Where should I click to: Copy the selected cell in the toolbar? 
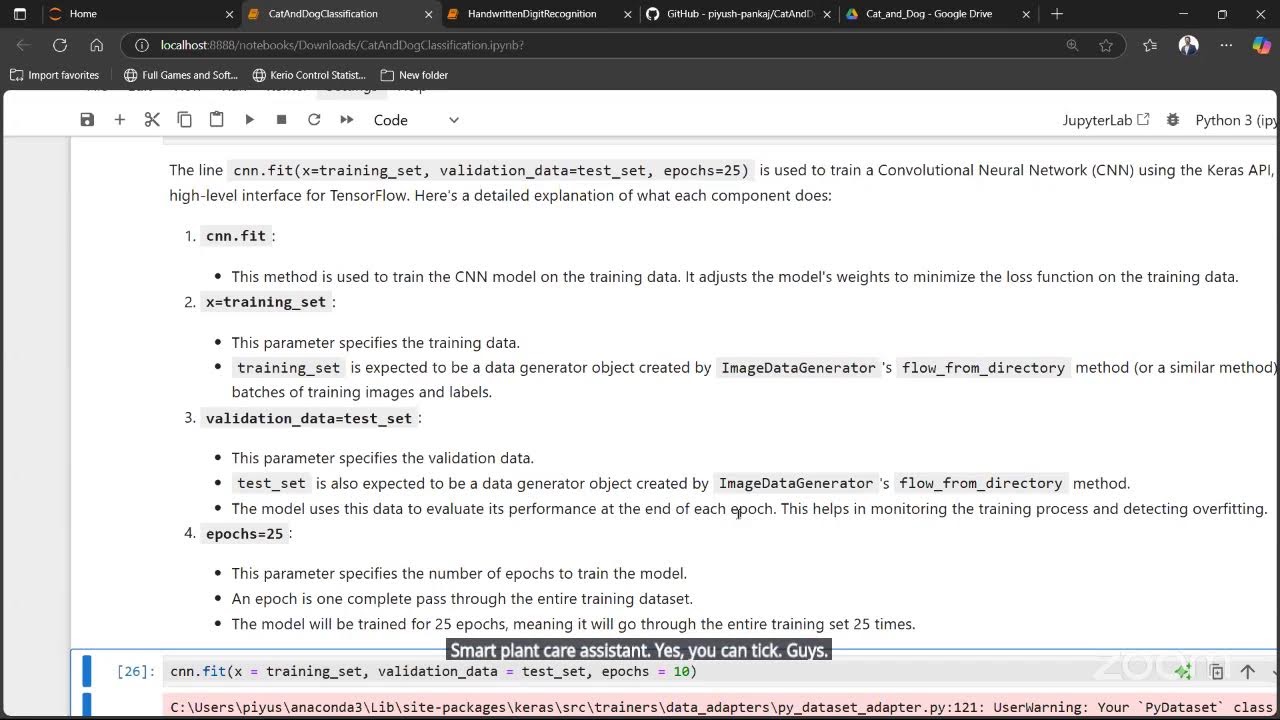point(184,120)
